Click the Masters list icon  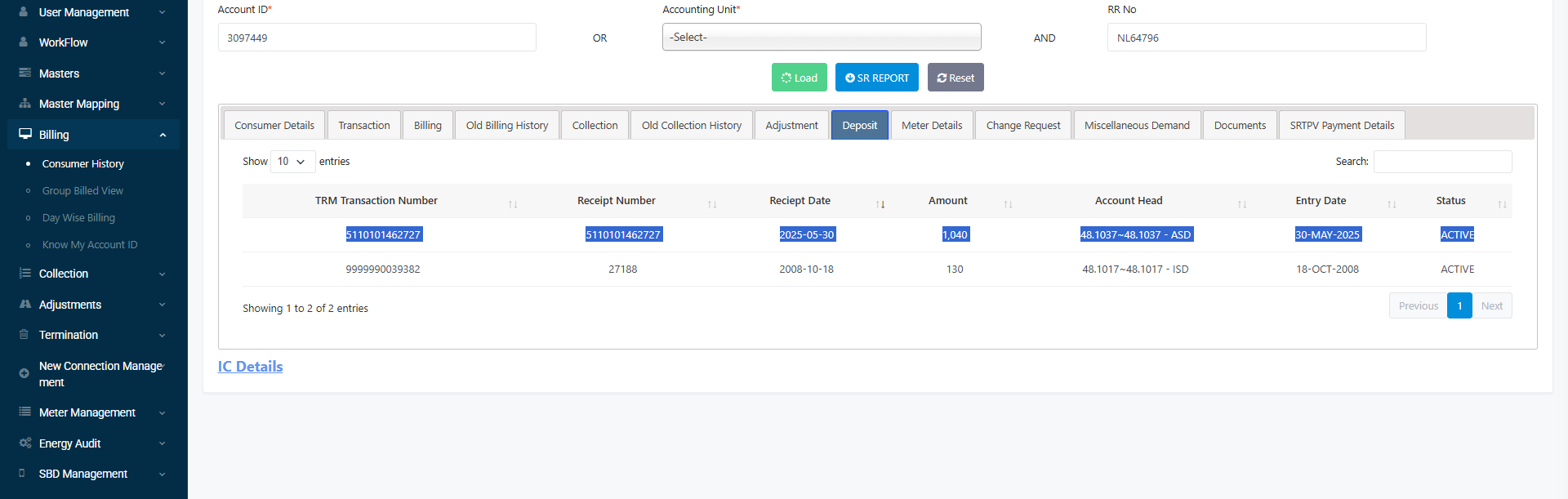tap(24, 73)
